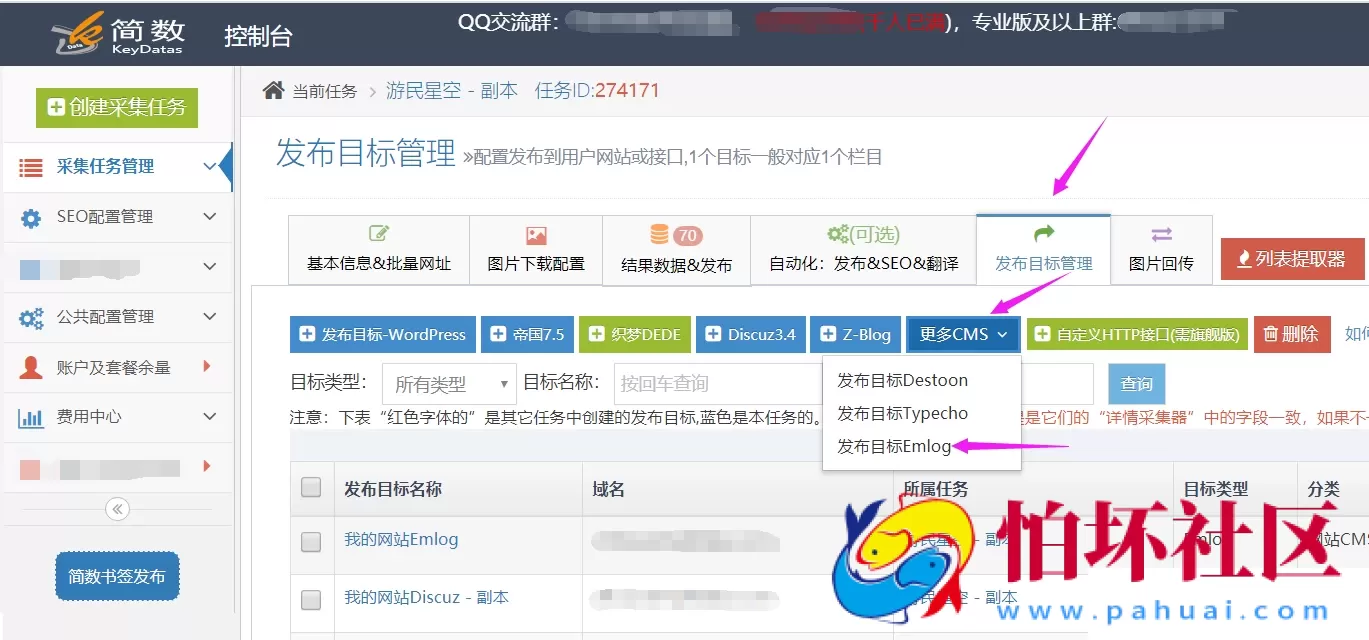
Task: Toggle the select-all checkbox in table header
Action: tap(311, 488)
